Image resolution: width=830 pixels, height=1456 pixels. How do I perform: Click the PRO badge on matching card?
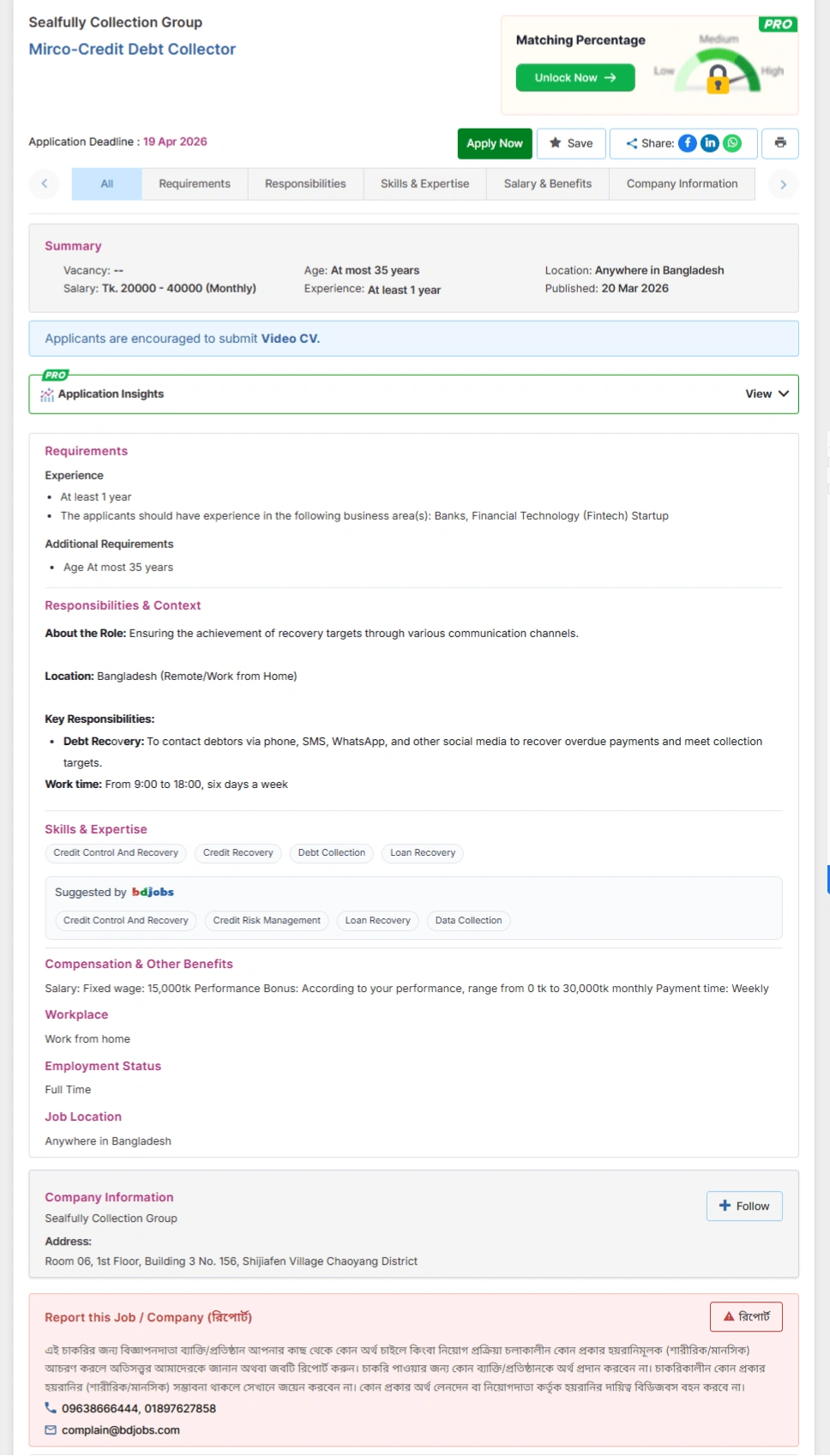pos(778,24)
